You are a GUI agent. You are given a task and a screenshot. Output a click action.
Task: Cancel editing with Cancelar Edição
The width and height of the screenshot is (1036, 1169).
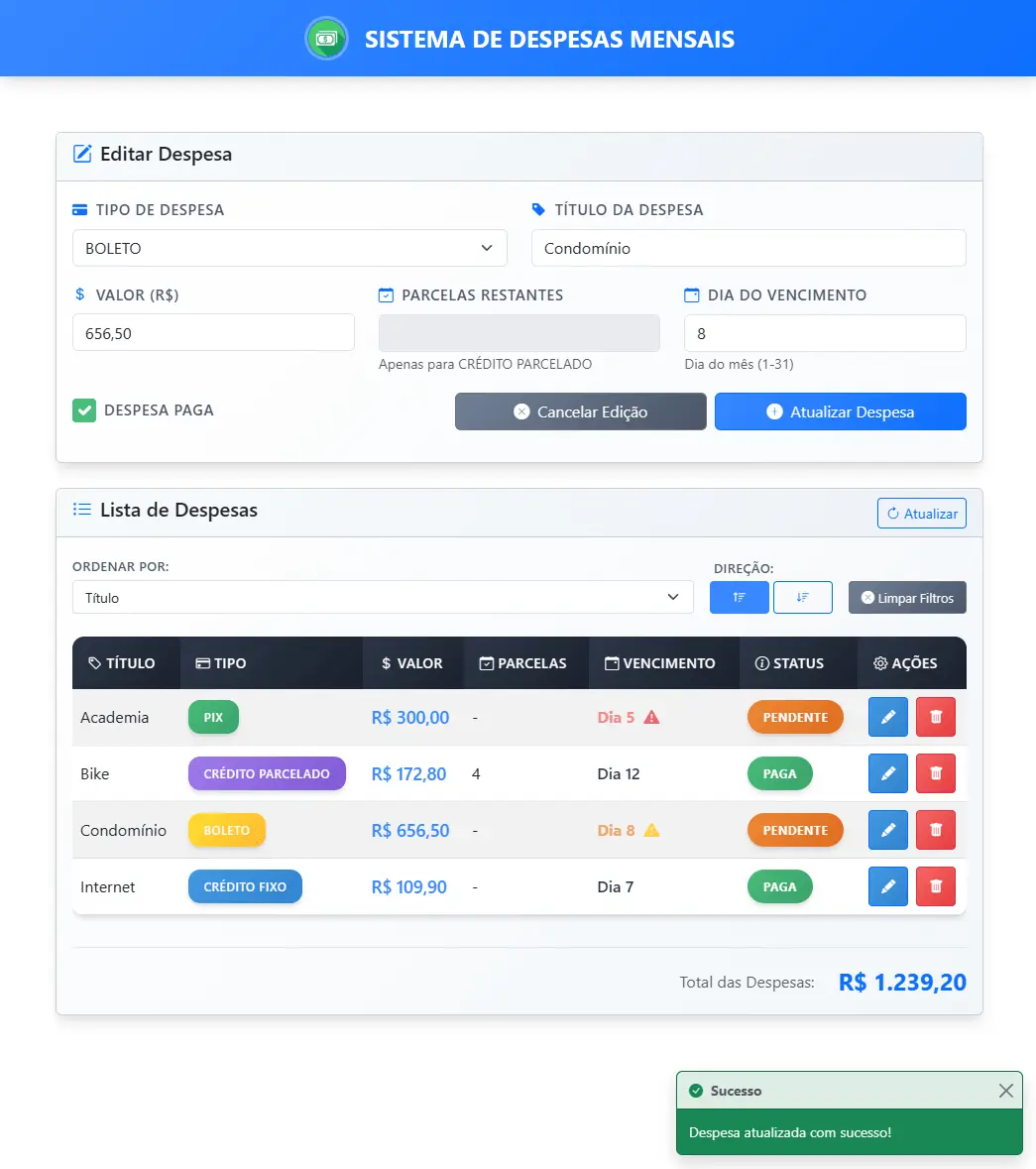point(580,411)
